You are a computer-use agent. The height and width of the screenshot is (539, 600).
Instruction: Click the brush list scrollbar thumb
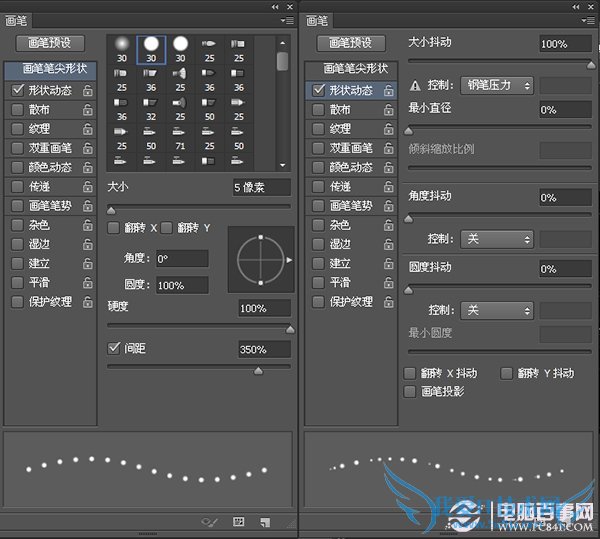click(282, 62)
